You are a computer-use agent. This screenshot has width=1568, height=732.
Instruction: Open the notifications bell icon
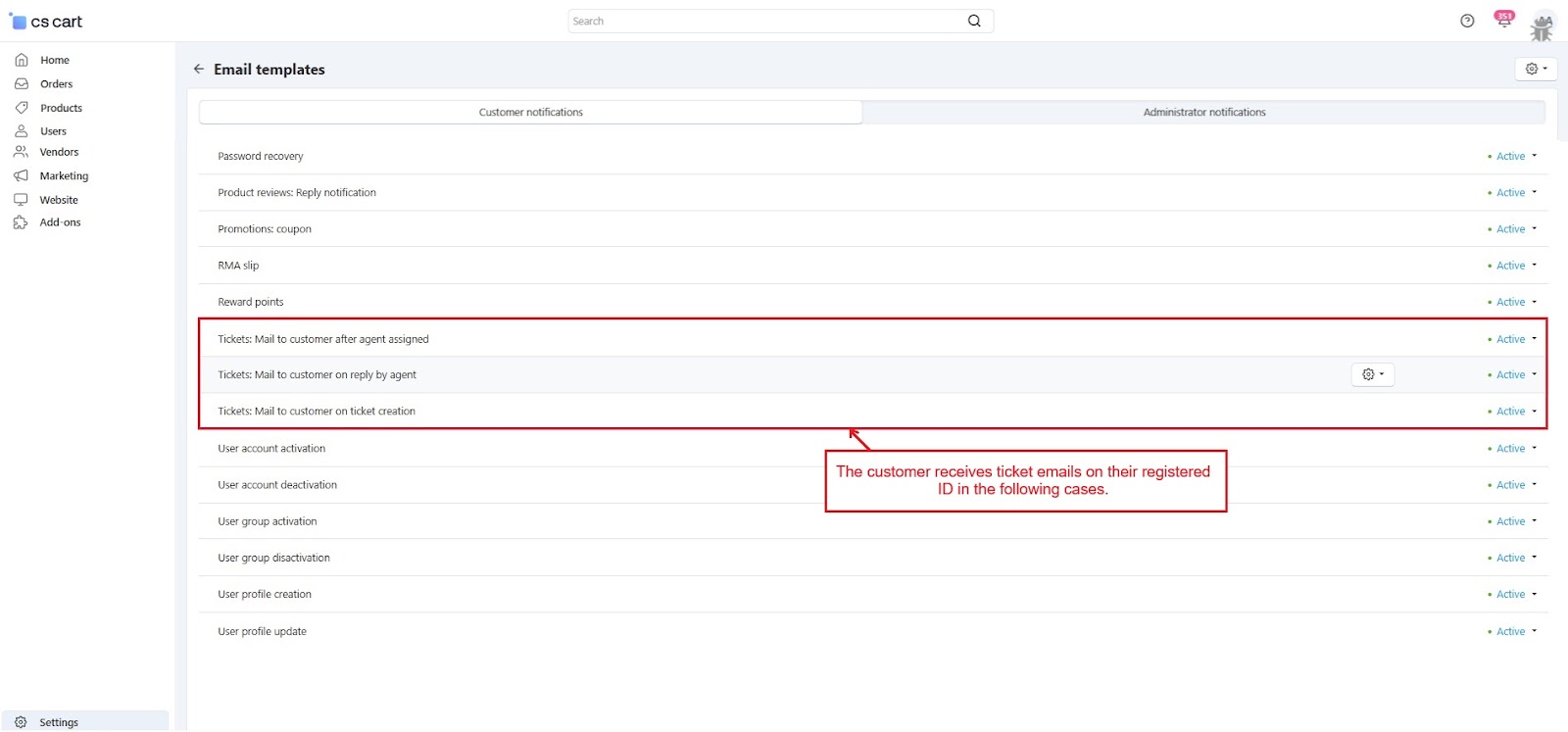1503,21
